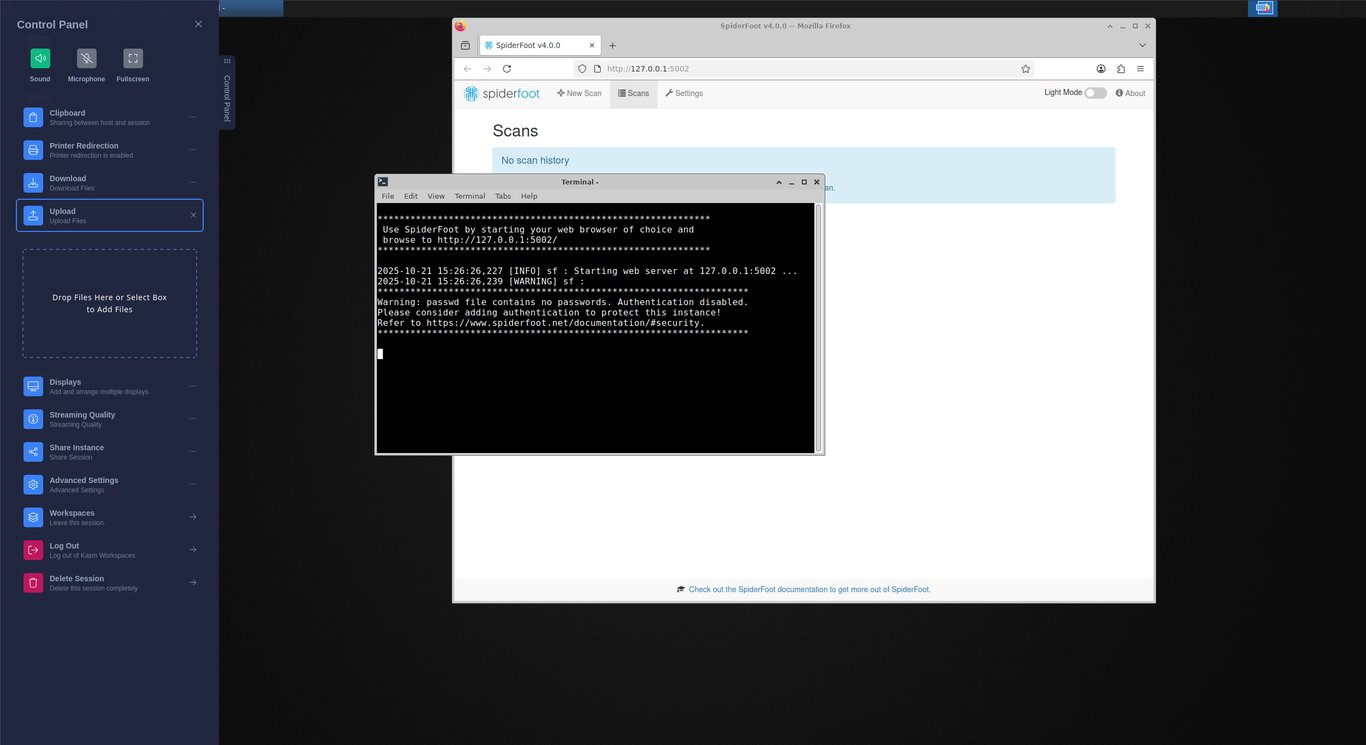Image resolution: width=1366 pixels, height=745 pixels.
Task: Click the Terminal window title bar icon
Action: click(x=383, y=182)
